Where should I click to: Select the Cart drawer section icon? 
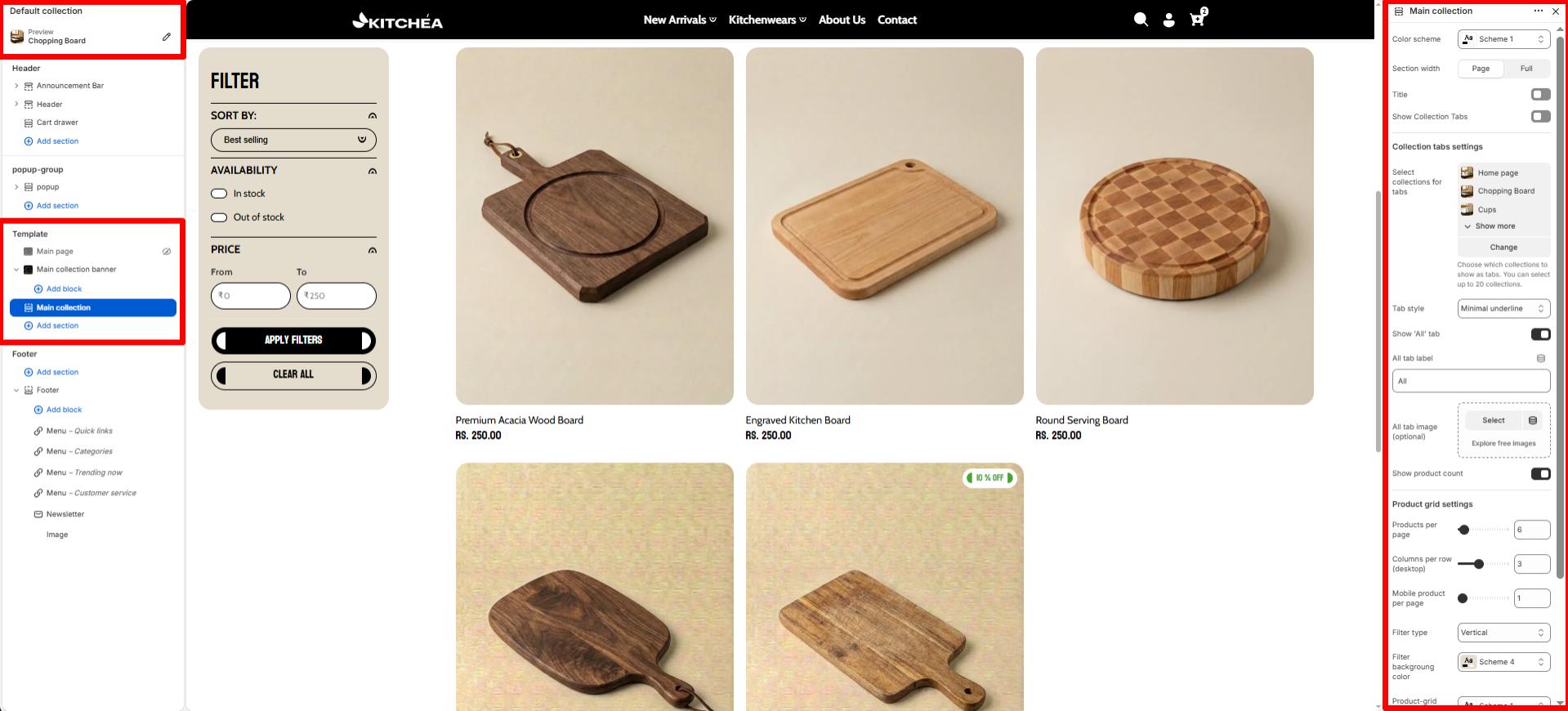(29, 123)
